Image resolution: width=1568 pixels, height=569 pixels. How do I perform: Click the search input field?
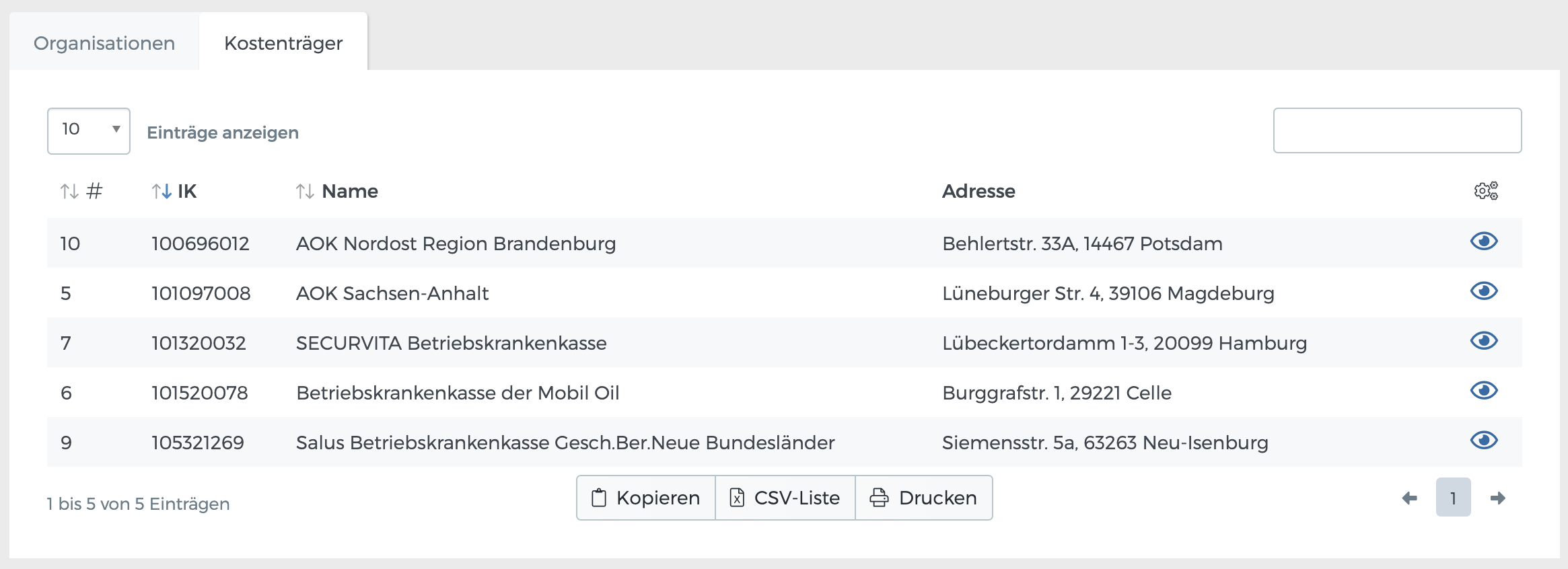point(1397,130)
